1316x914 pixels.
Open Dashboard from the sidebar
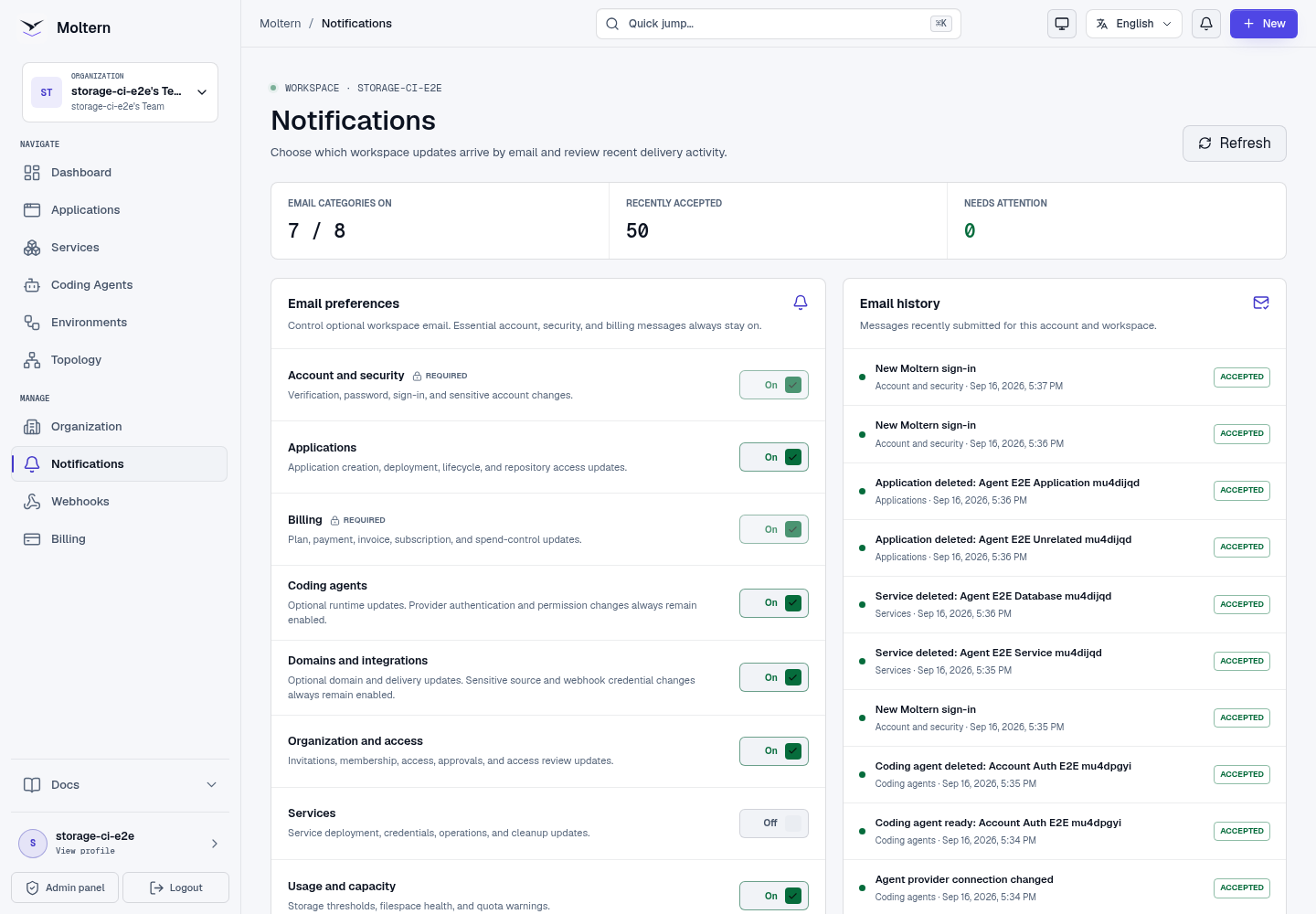(119, 173)
